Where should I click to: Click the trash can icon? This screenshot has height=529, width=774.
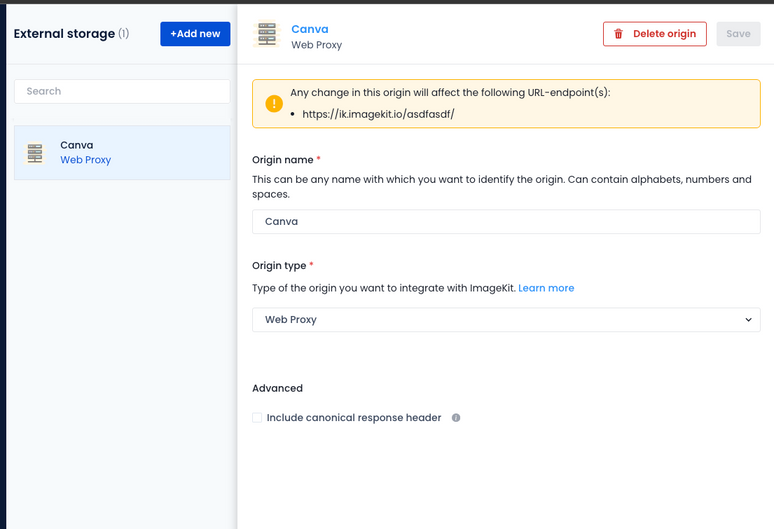(x=618, y=34)
